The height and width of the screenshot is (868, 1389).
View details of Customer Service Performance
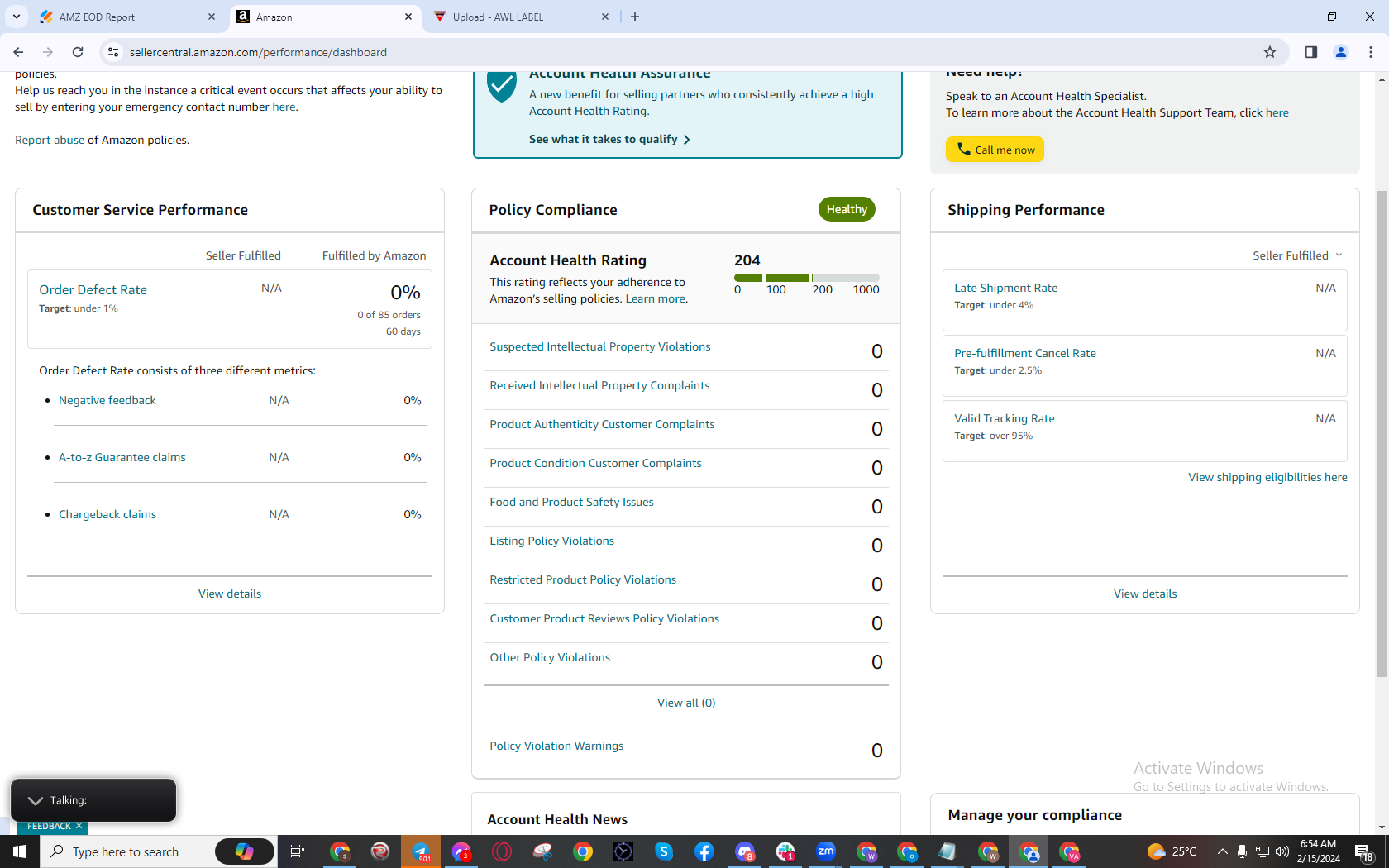coord(230,594)
